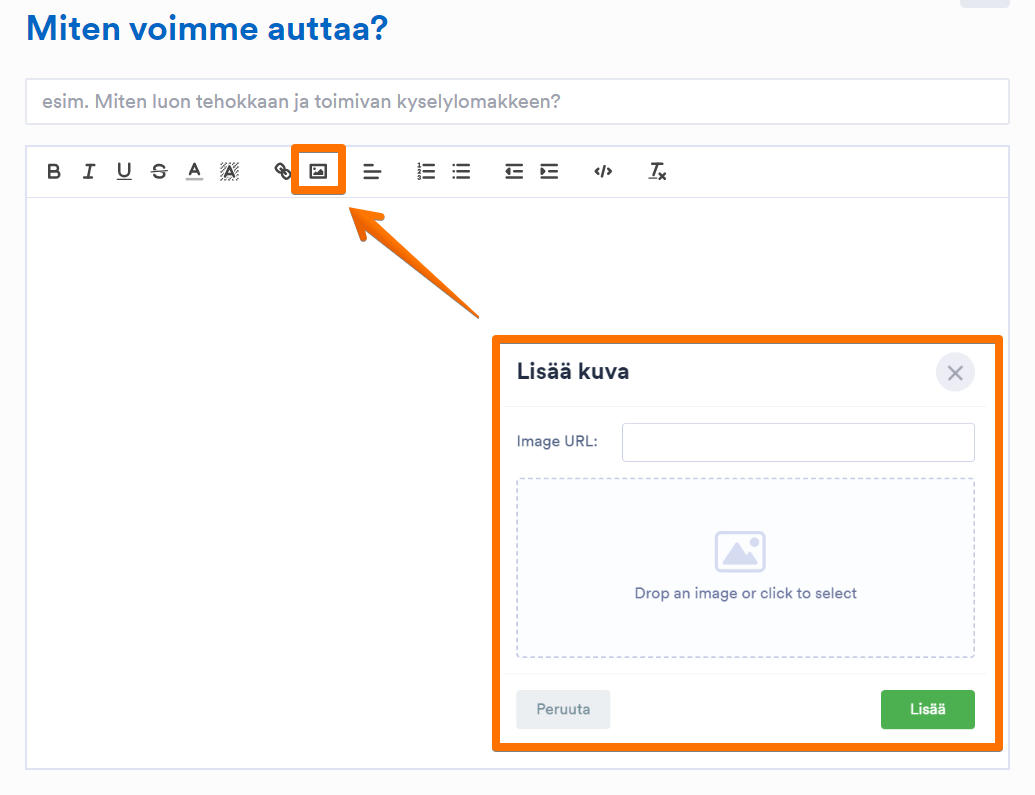Start a bulleted list
The width and height of the screenshot is (1035, 795).
coord(461,172)
